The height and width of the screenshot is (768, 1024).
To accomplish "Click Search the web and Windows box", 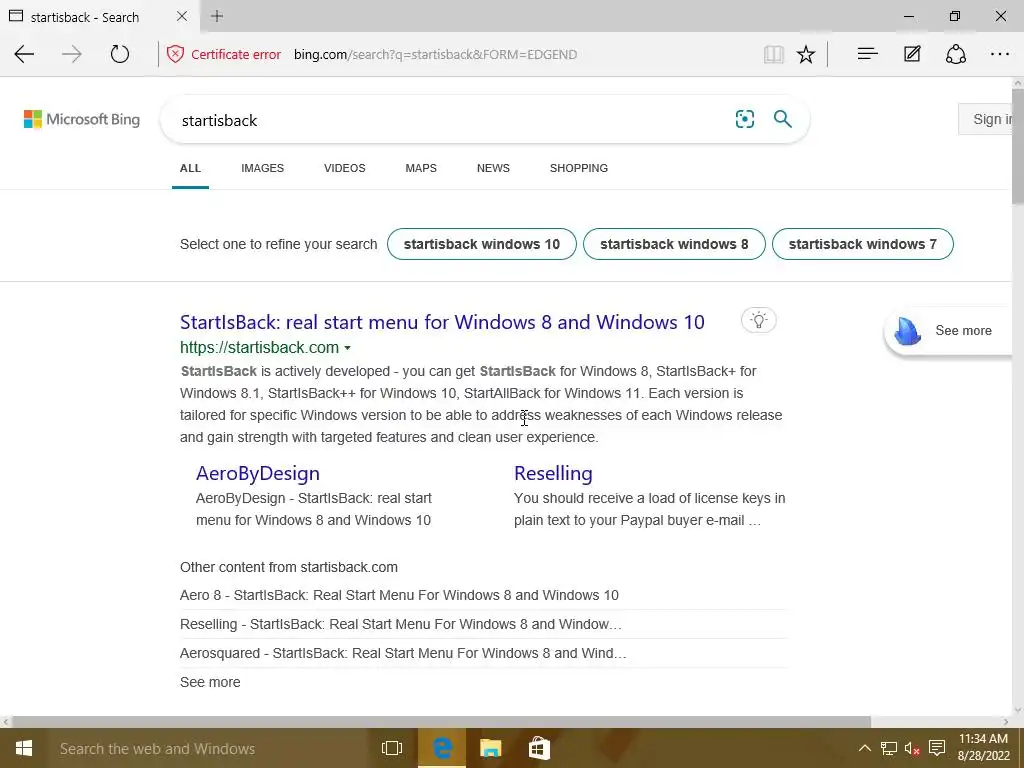I will pos(209,748).
